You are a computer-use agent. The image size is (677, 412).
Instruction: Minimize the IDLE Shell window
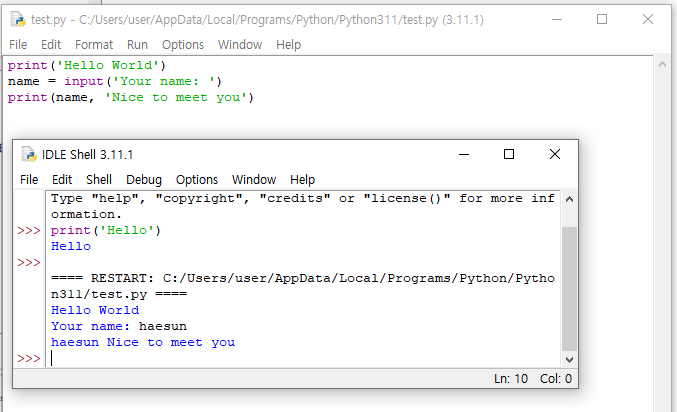(x=464, y=154)
